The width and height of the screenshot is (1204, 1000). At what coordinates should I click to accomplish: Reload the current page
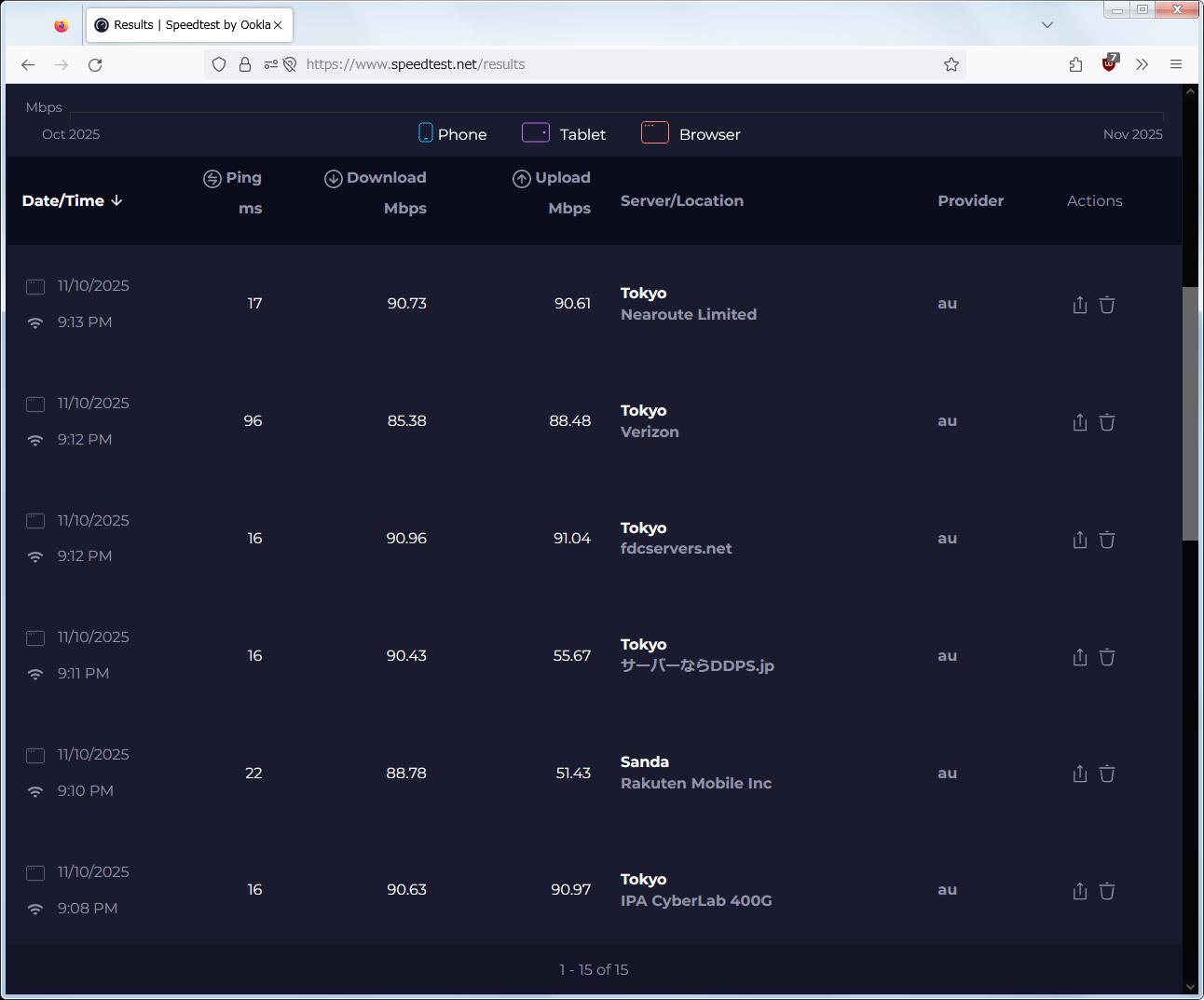click(x=95, y=64)
